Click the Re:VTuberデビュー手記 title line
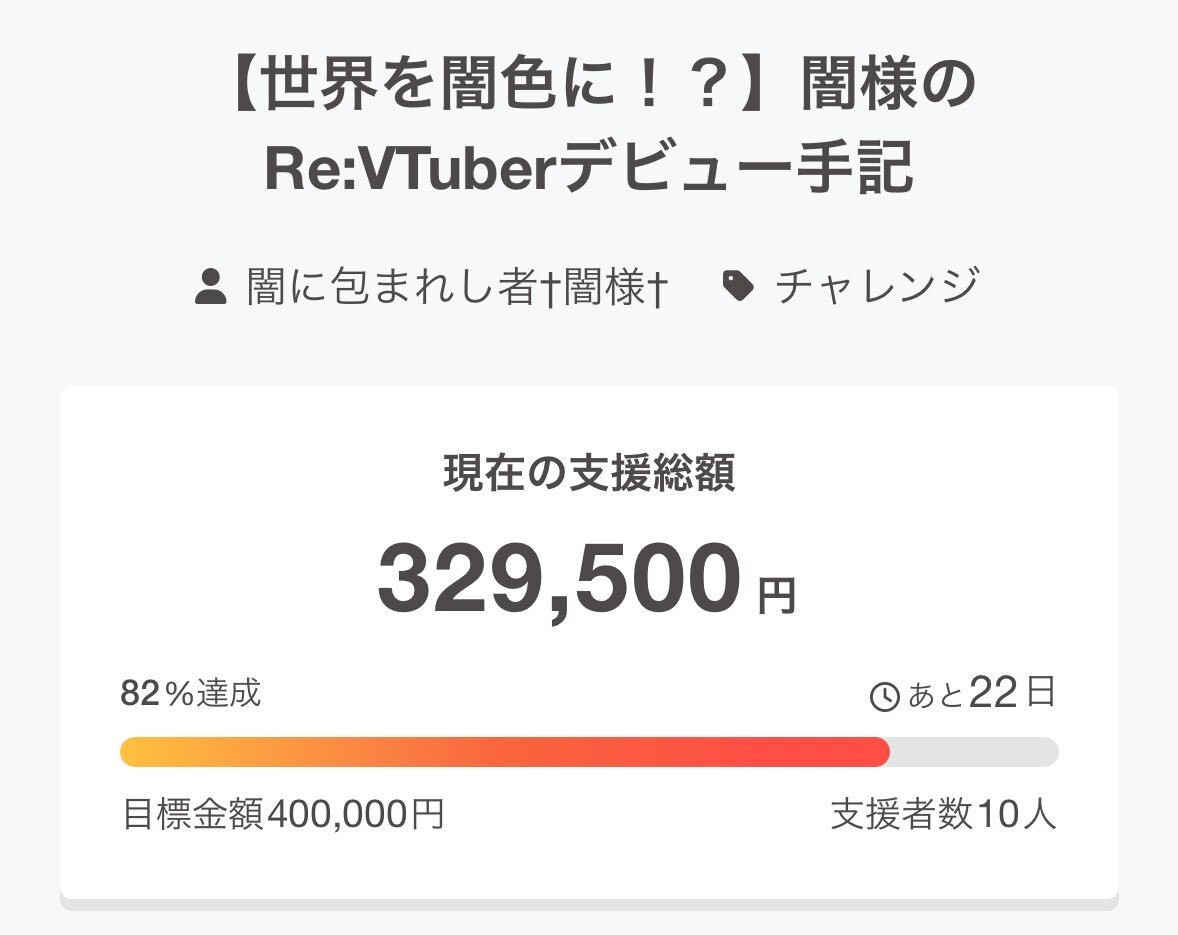This screenshot has width=1178, height=935. [x=589, y=166]
